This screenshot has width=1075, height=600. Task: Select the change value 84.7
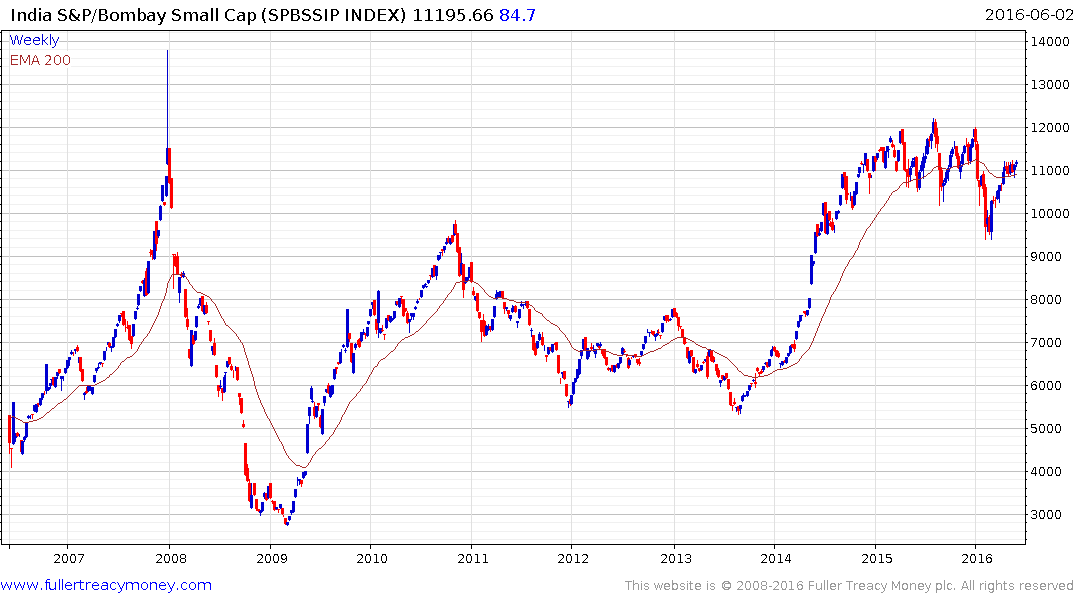point(518,15)
